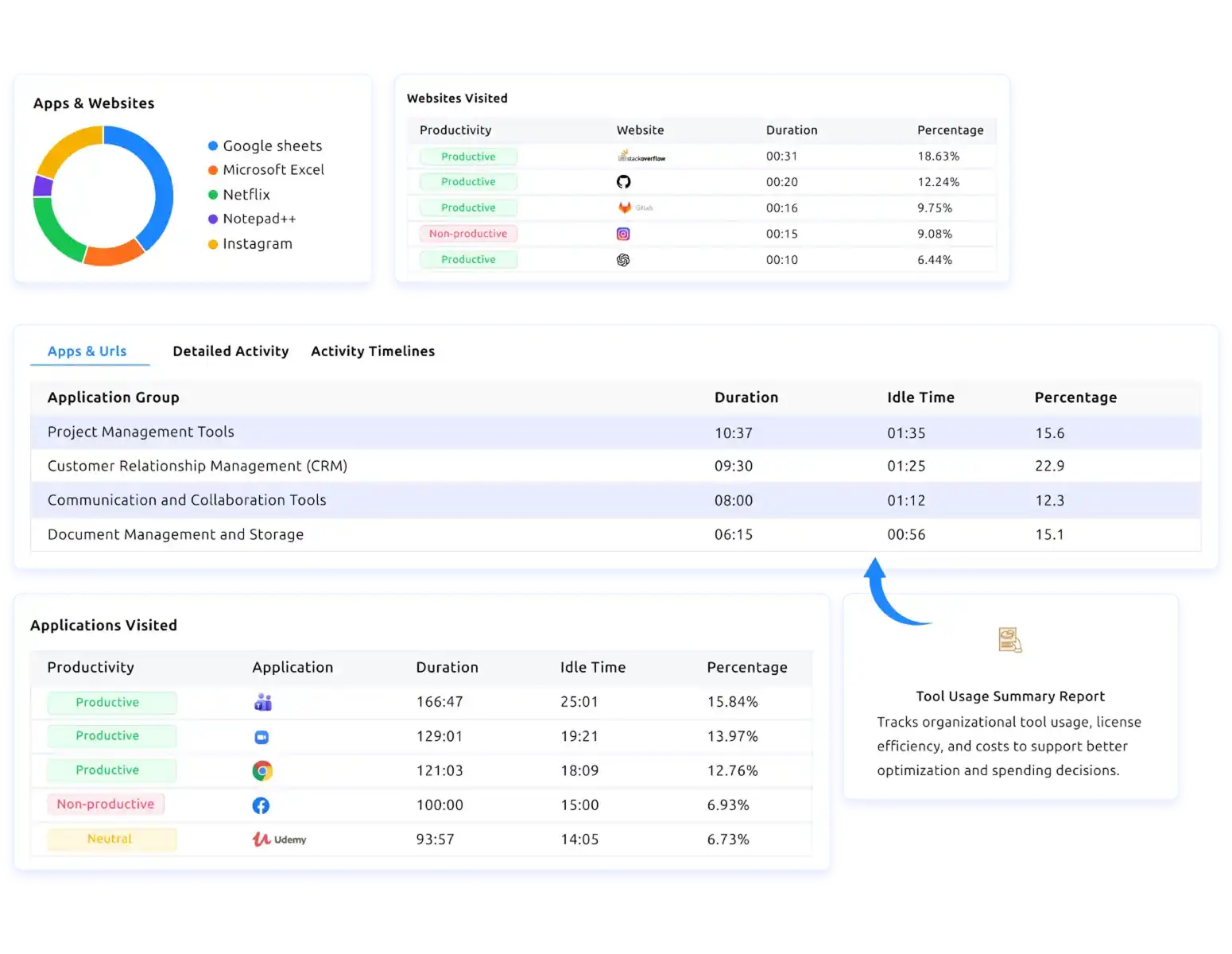This screenshot has height=954, width=1232.
Task: Click the Project Management Tools row
Action: coord(140,432)
